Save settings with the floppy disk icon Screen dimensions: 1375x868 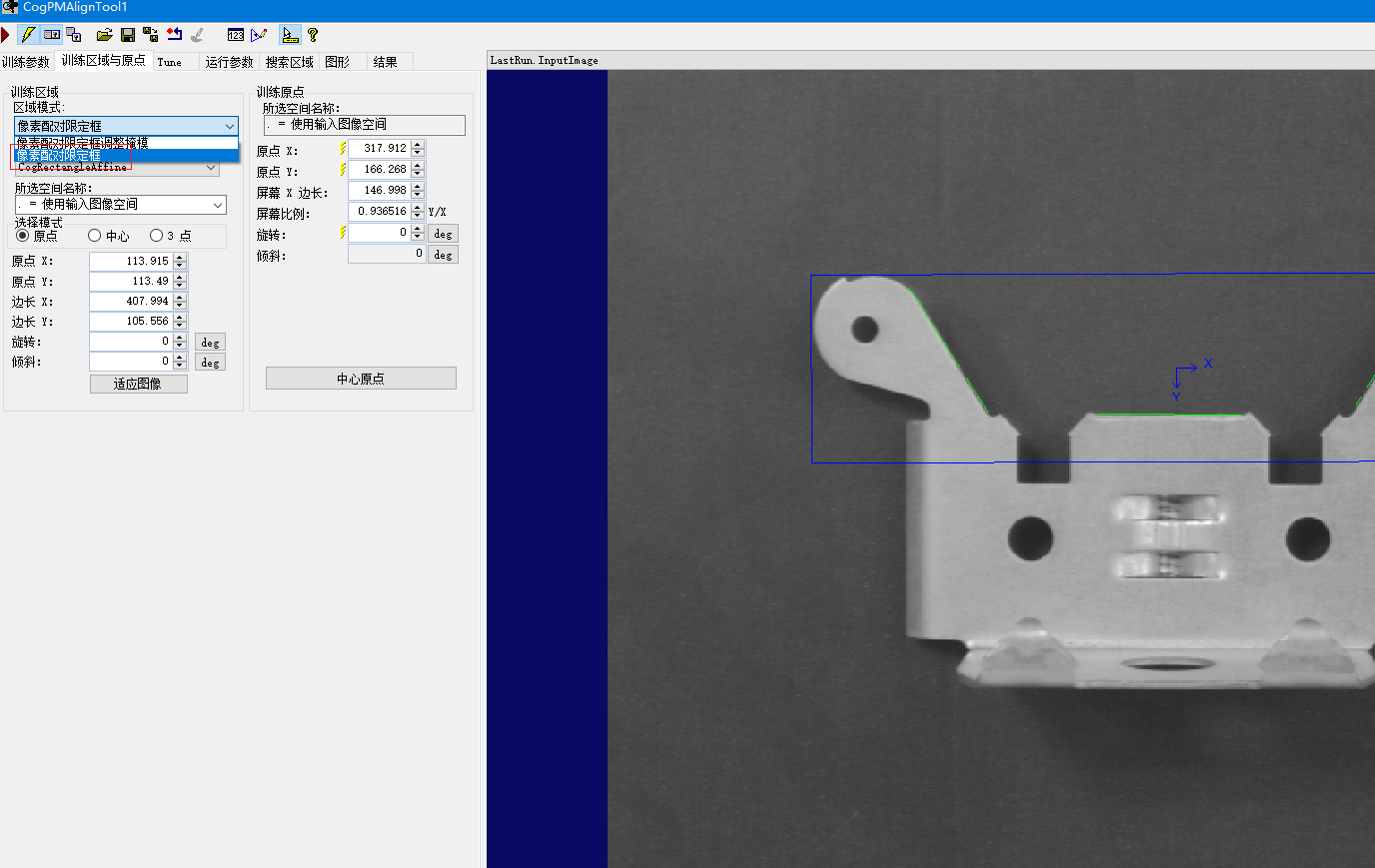point(128,34)
